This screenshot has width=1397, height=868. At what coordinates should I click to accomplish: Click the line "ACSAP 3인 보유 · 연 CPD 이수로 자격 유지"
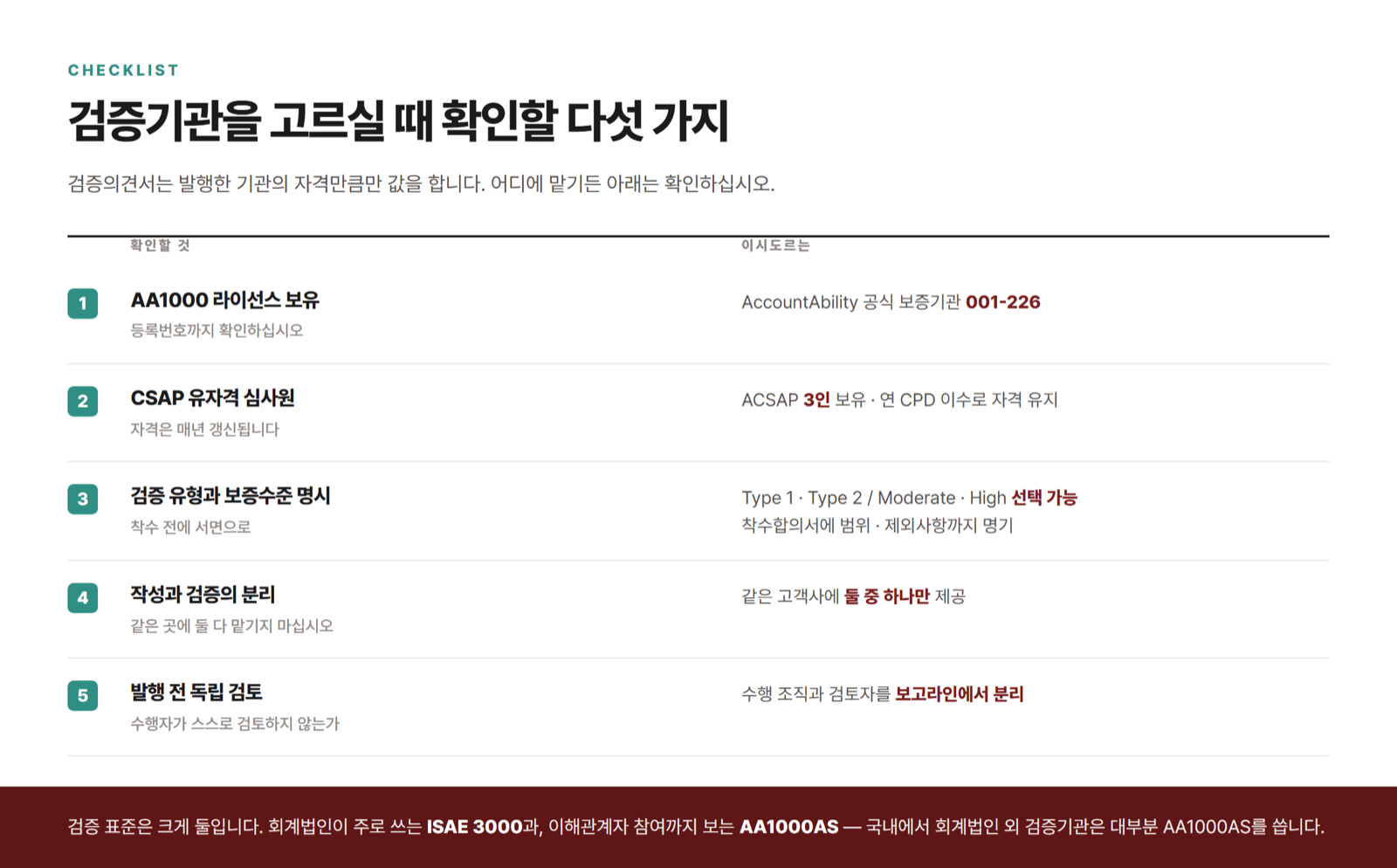tap(899, 400)
